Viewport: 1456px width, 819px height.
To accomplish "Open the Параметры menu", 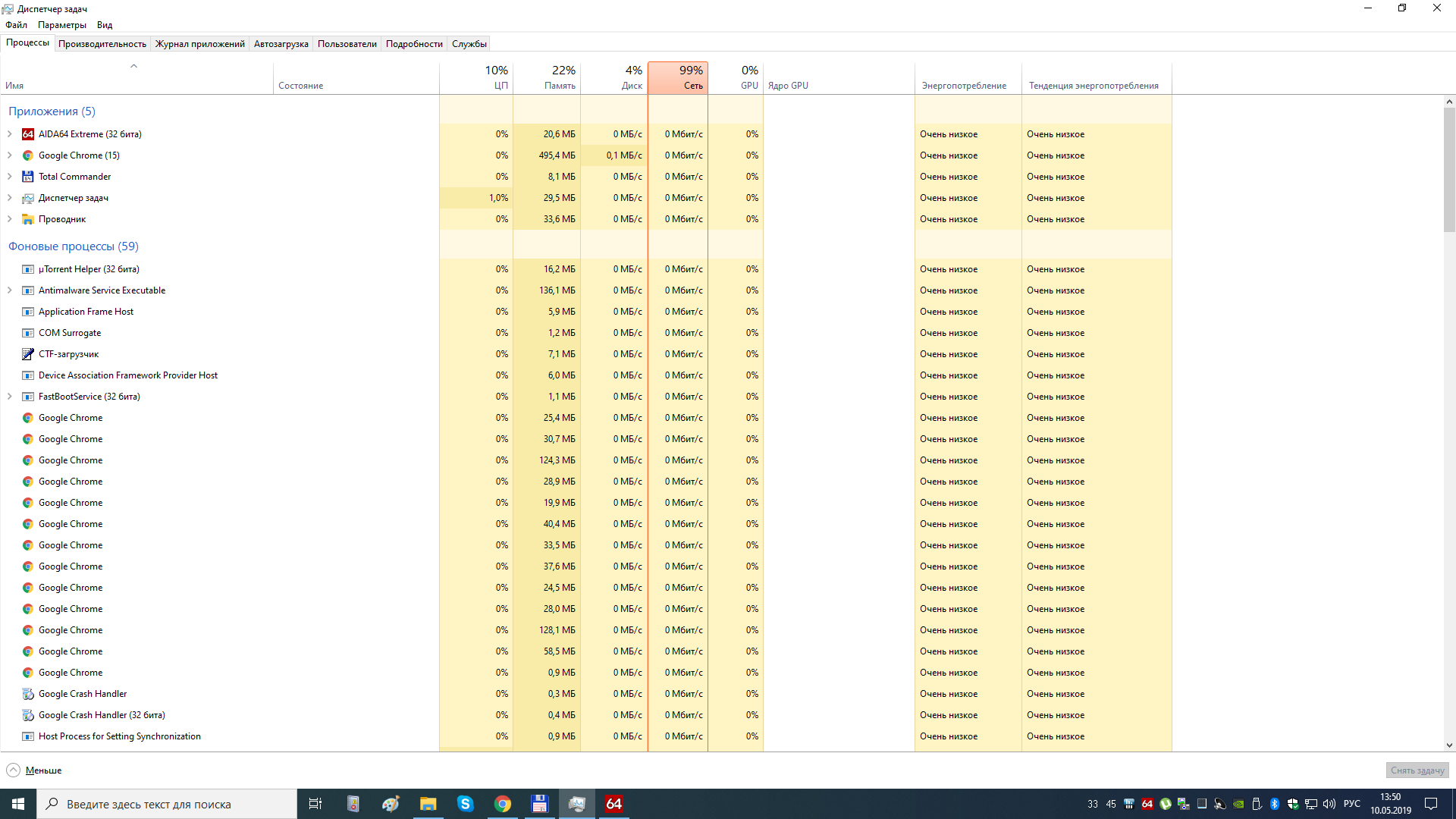I will pyautogui.click(x=62, y=25).
